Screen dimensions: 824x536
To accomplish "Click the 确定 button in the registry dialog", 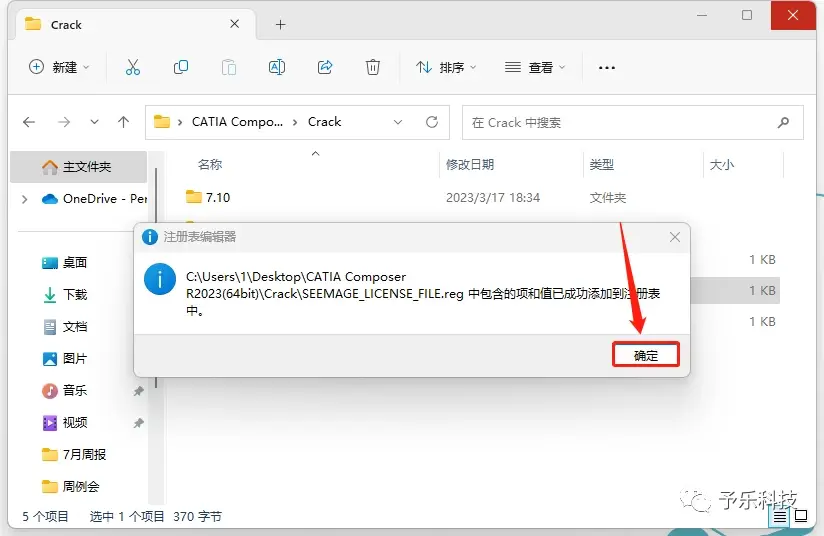I will pos(645,355).
